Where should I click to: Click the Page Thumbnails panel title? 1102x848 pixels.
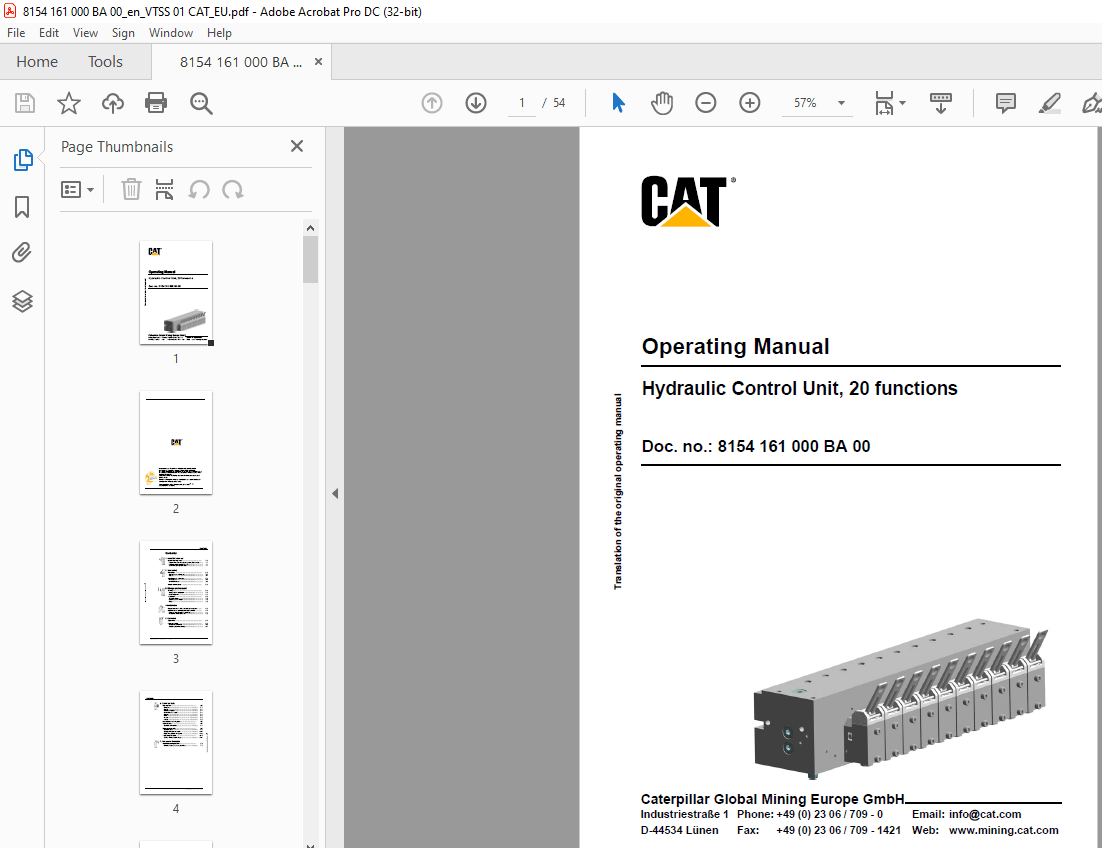pyautogui.click(x=117, y=147)
